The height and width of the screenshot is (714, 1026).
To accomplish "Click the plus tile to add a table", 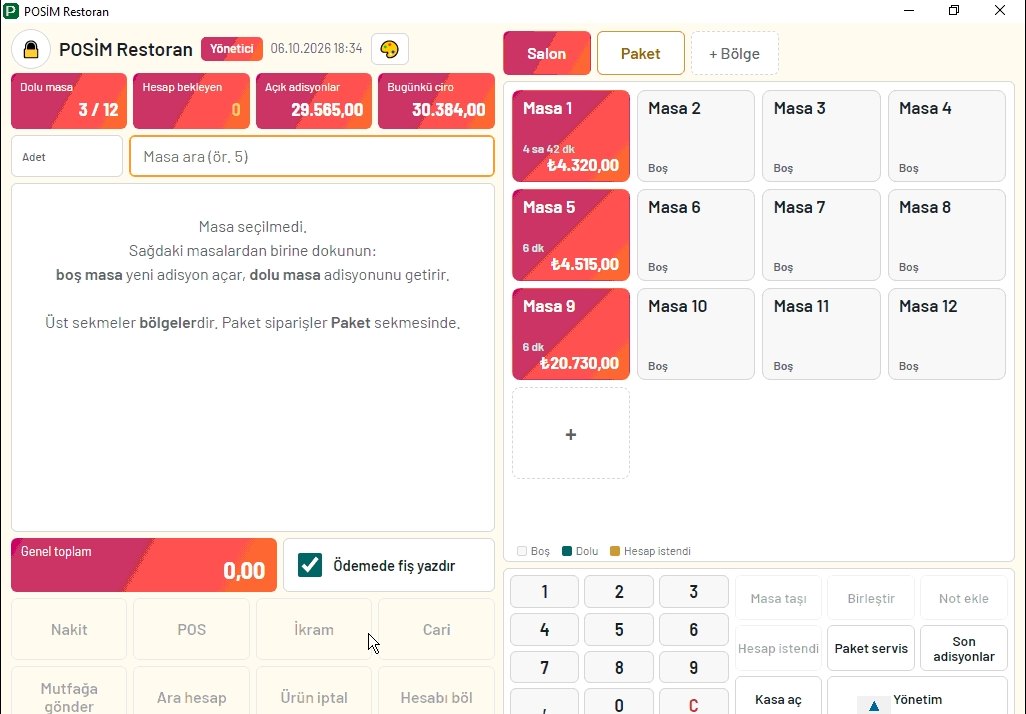I will tap(571, 433).
